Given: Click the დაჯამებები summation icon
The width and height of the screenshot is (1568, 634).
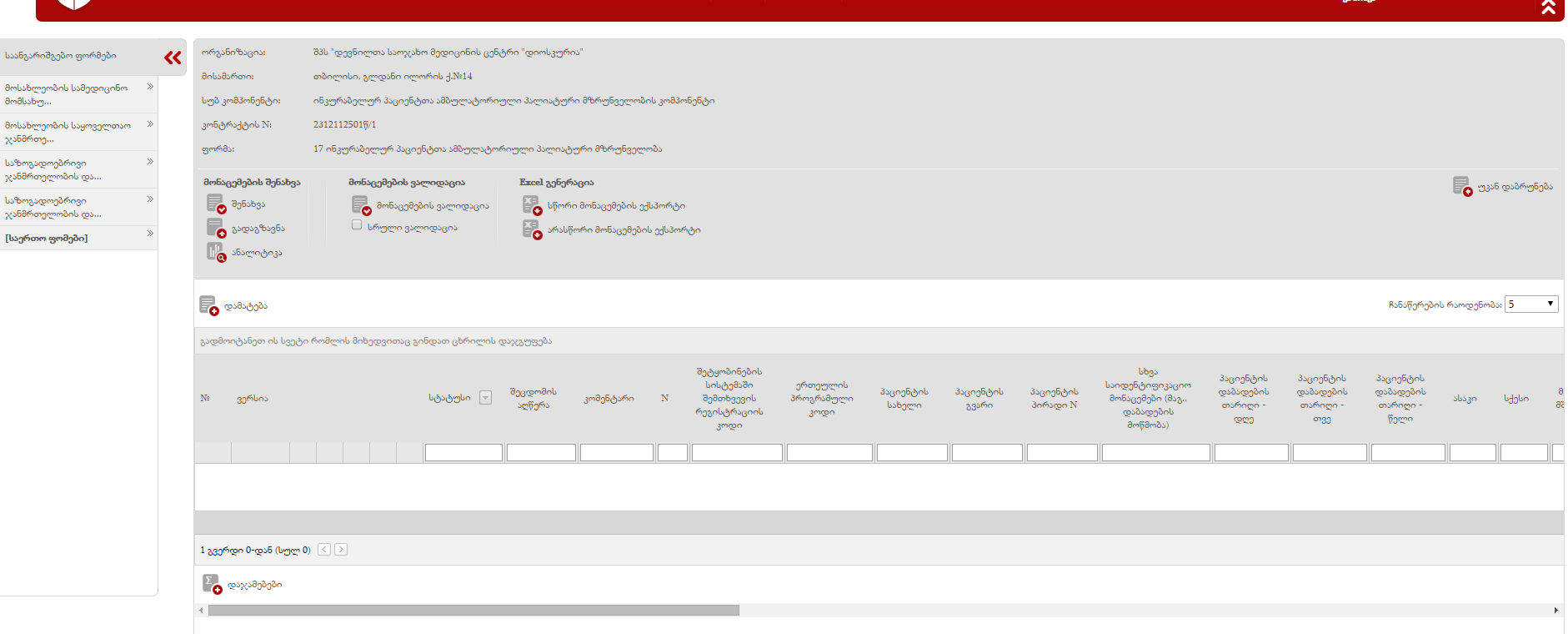Looking at the screenshot, I should 212,584.
